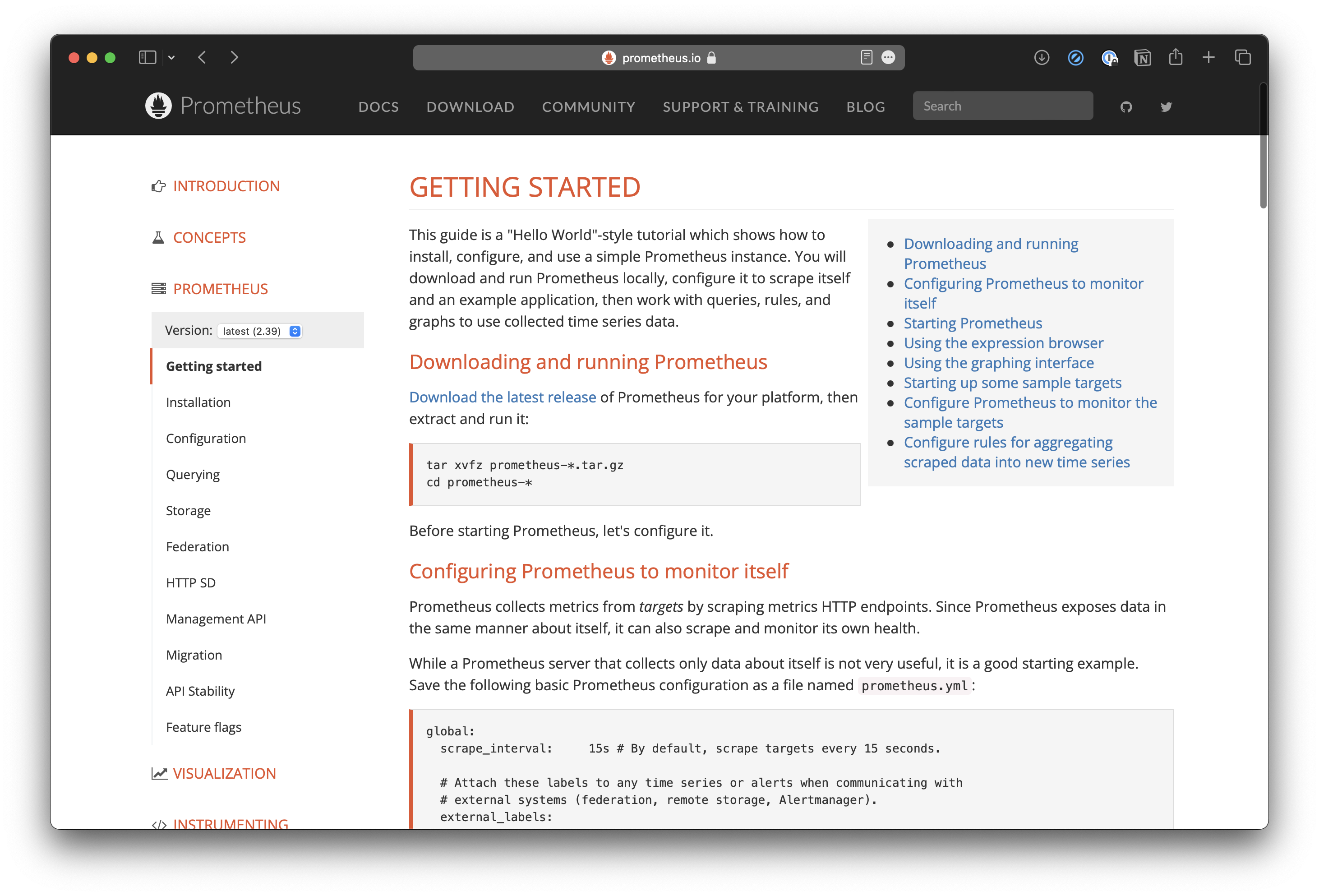Open the BLOG menu item

coord(866,107)
